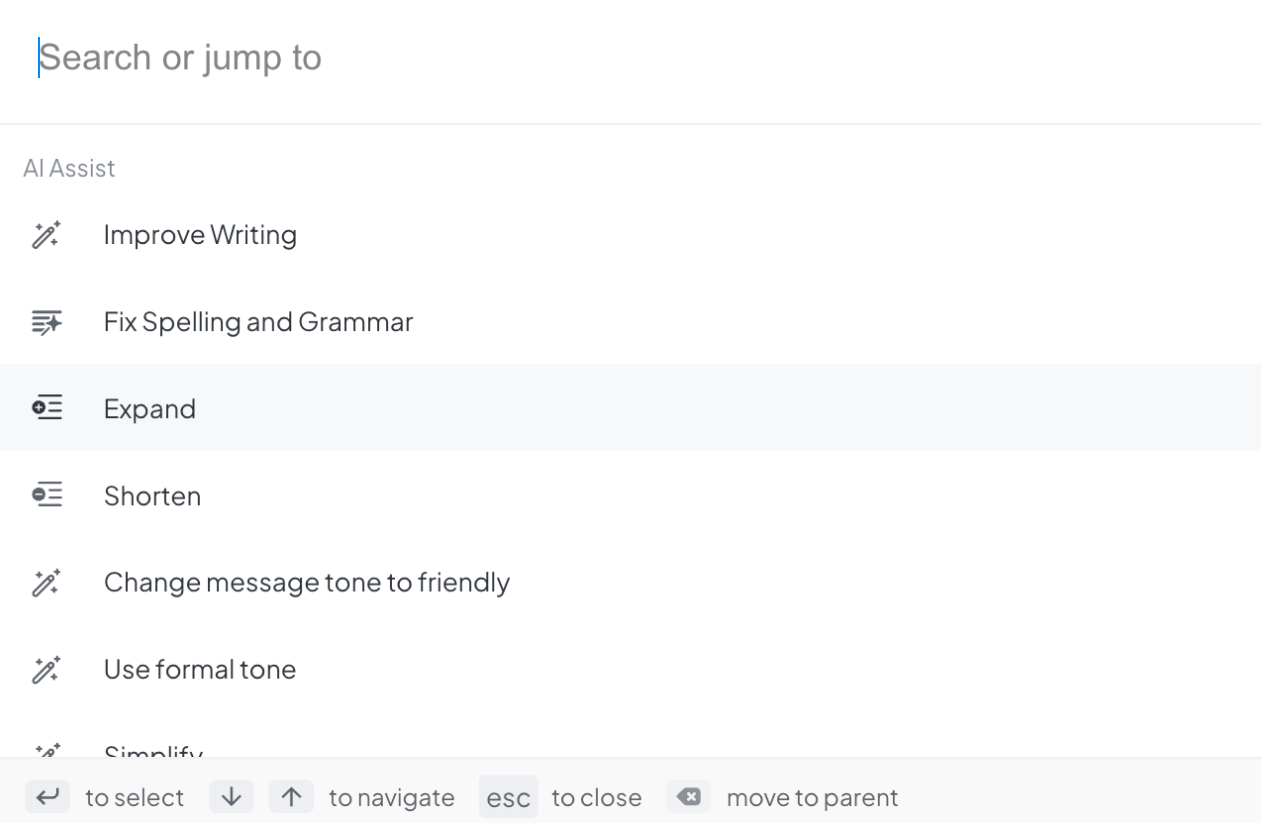Select Use formal tone
This screenshot has width=1261, height=823.
point(198,669)
